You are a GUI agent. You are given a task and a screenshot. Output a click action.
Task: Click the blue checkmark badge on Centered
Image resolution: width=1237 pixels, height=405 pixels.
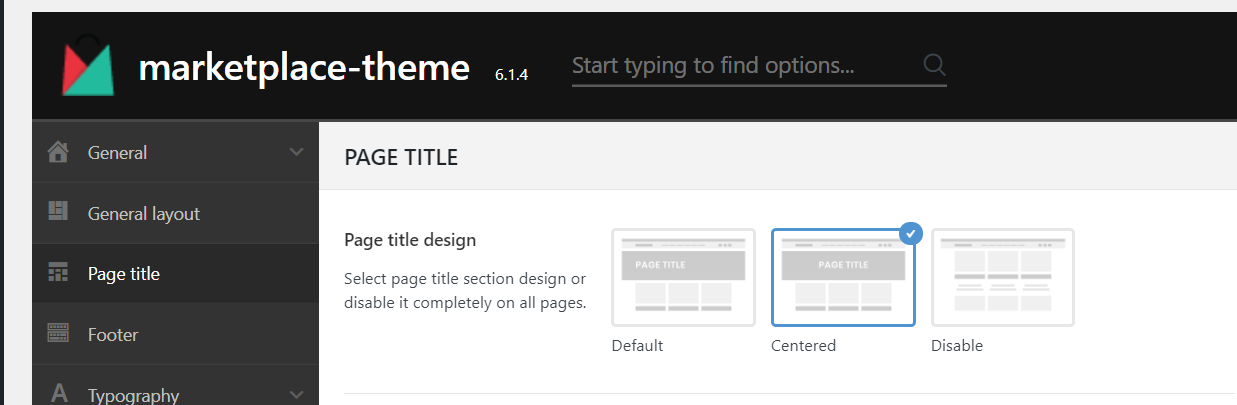click(910, 234)
